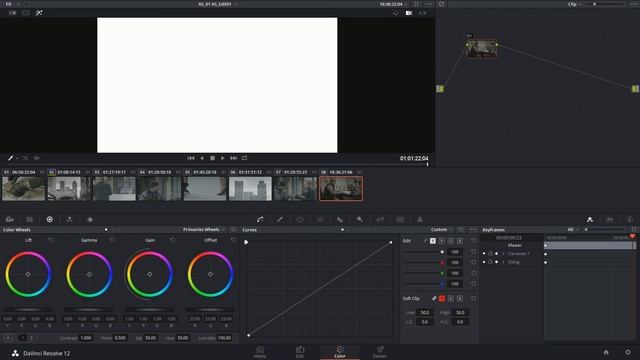
Task: Show the Keyframes palette icon
Action: click(590, 220)
